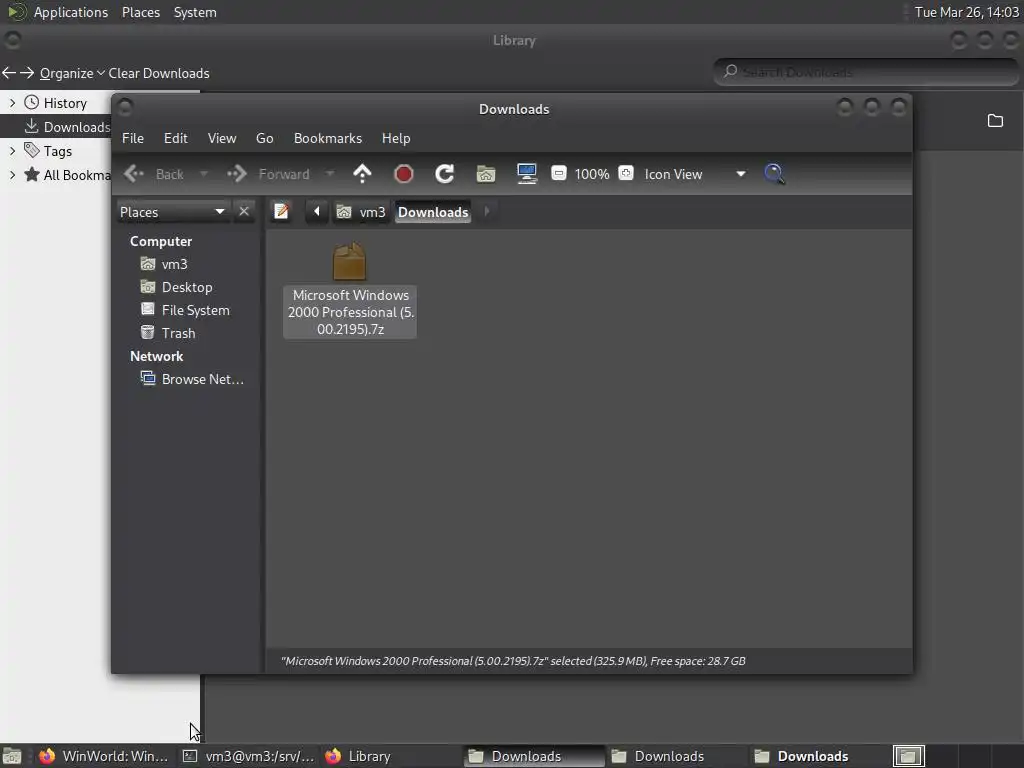
Task: Reload the Downloads folder view
Action: click(445, 174)
